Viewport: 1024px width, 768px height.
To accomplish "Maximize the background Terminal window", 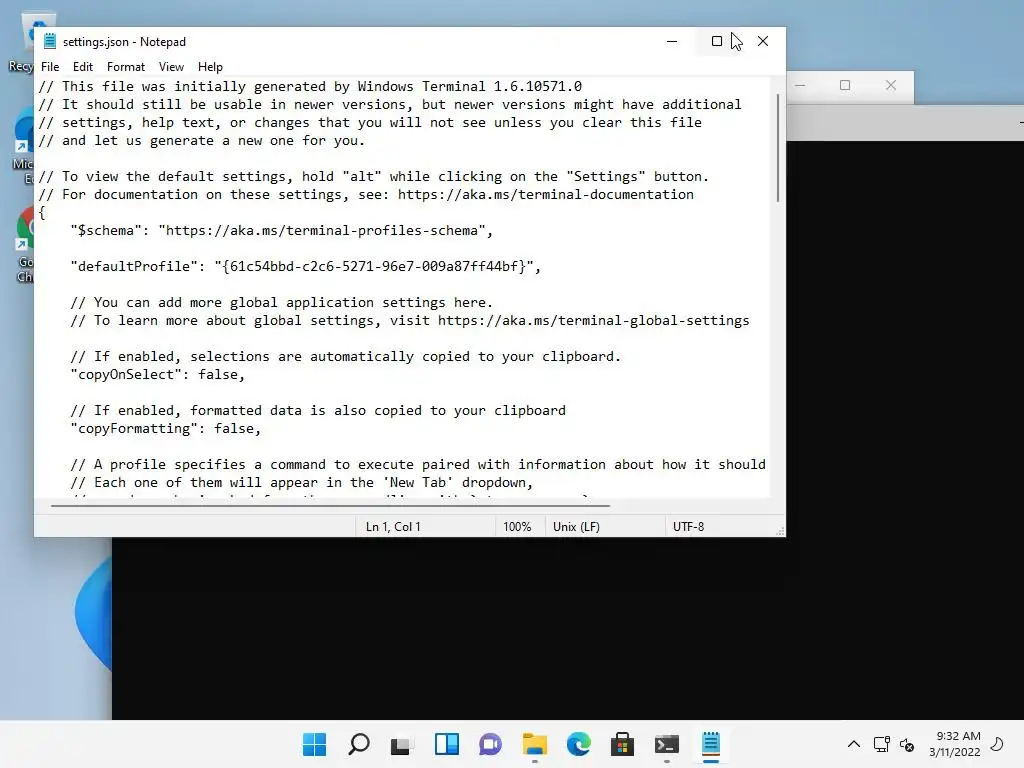I will pos(845,85).
